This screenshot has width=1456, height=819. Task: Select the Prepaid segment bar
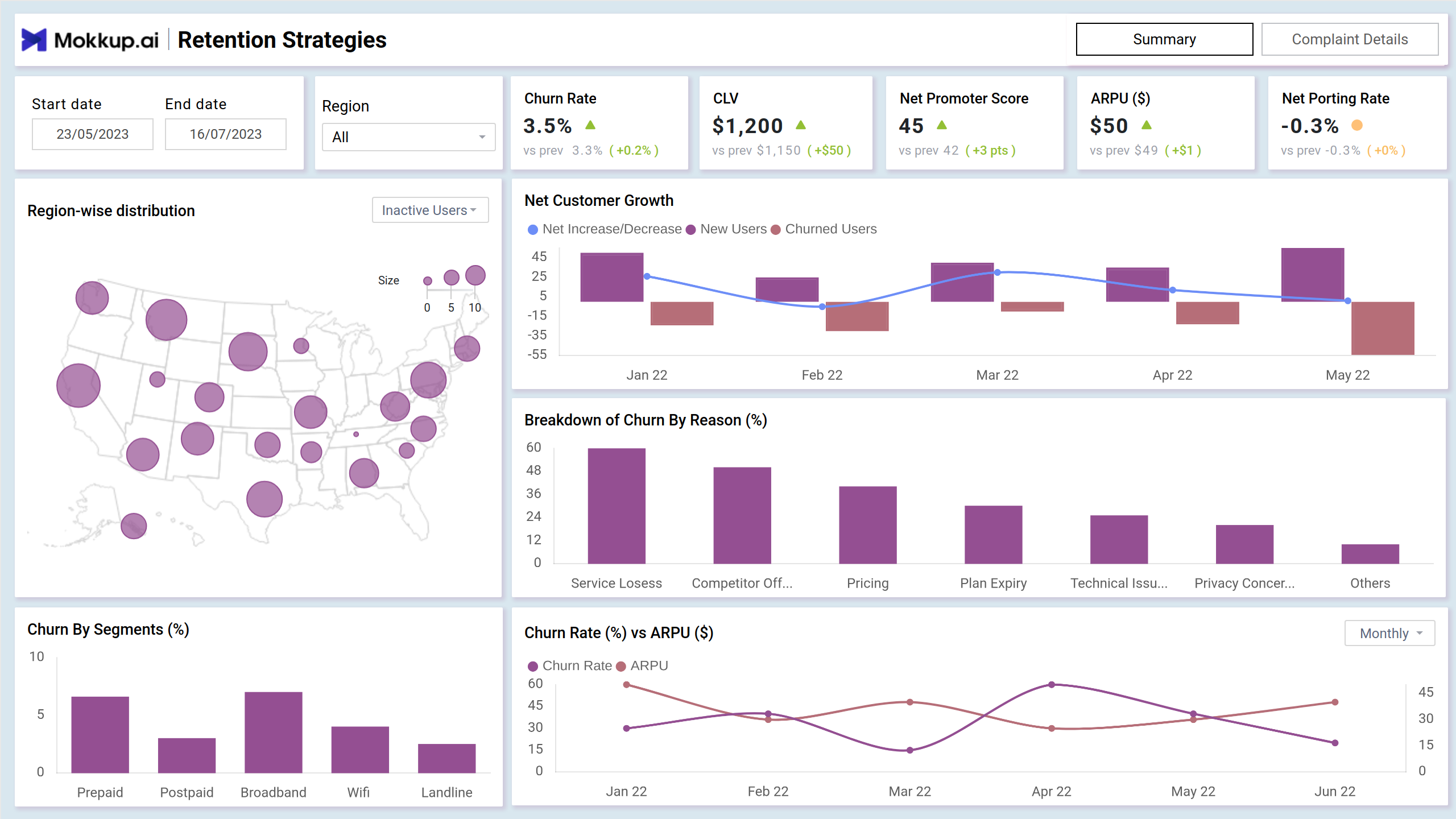click(100, 735)
